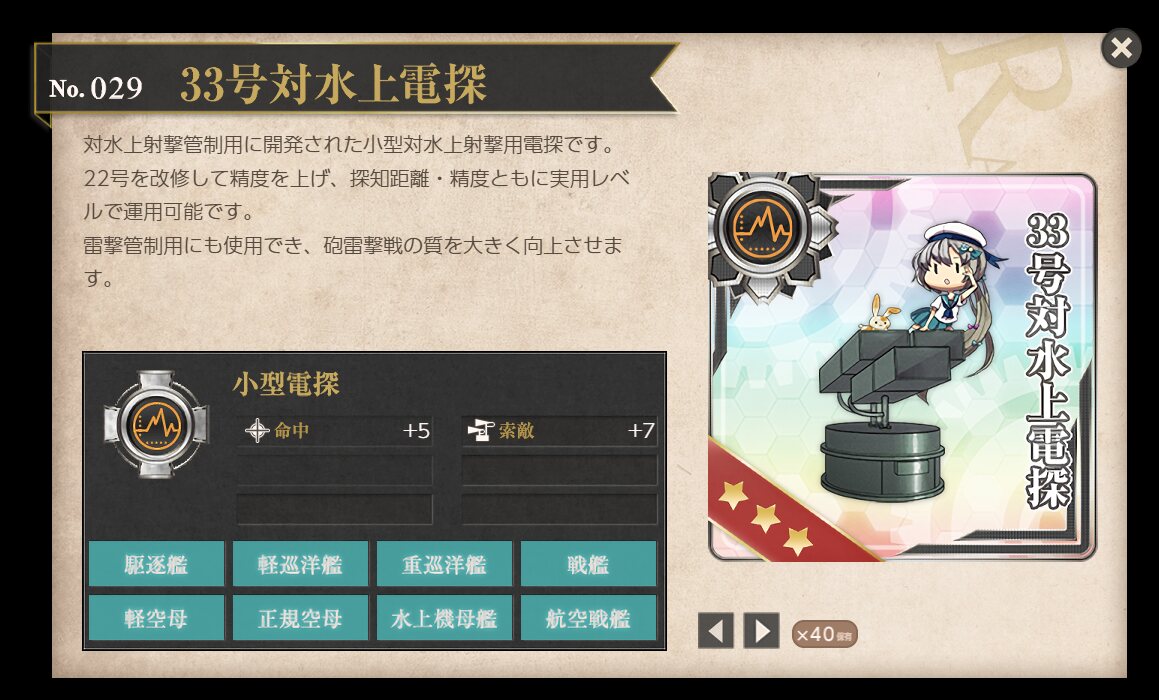Select the 正規空母 ship type tag

[x=300, y=618]
